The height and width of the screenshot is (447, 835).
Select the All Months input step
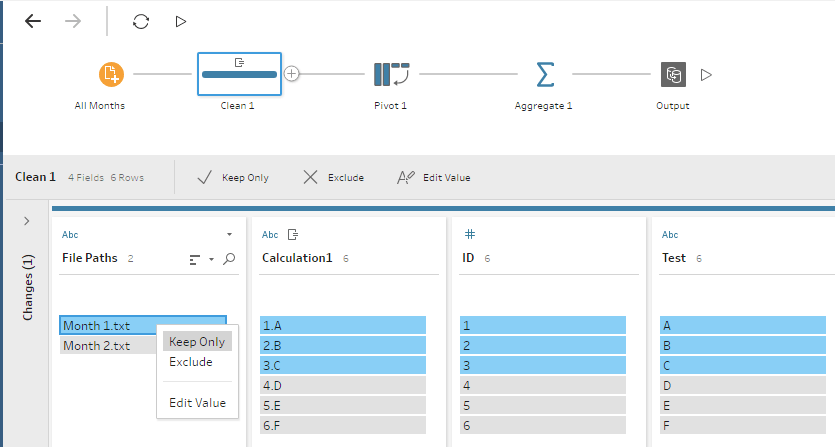pyautogui.click(x=110, y=74)
